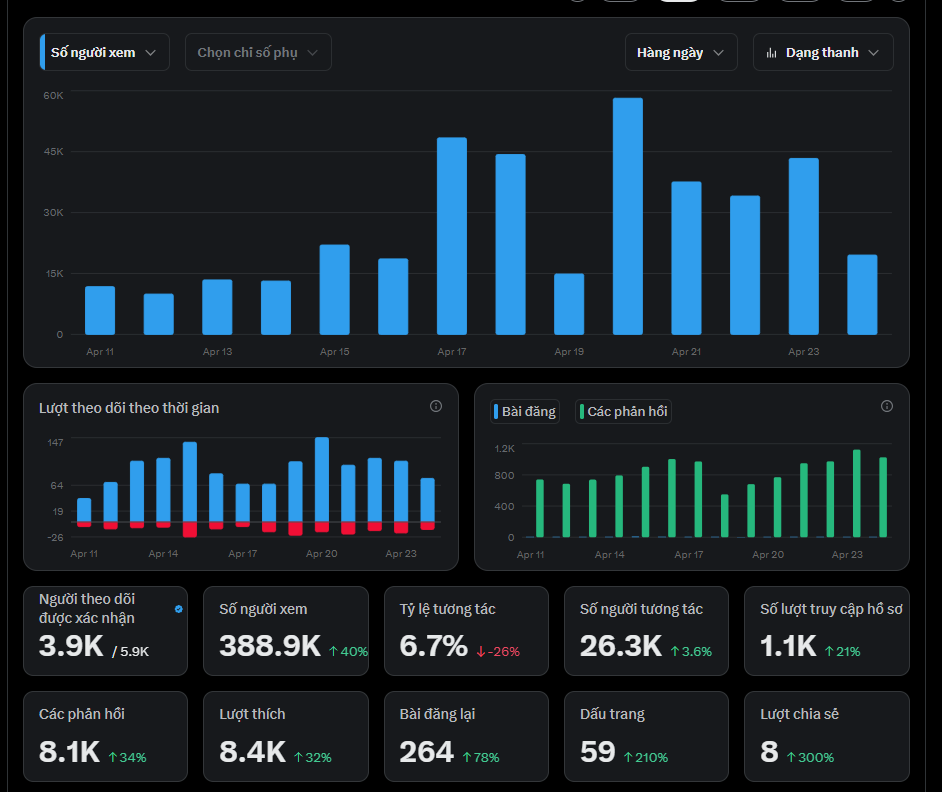Screen dimensions: 942x792
Task: Click the bar chart icon in Dạng thanh
Action: 771,53
